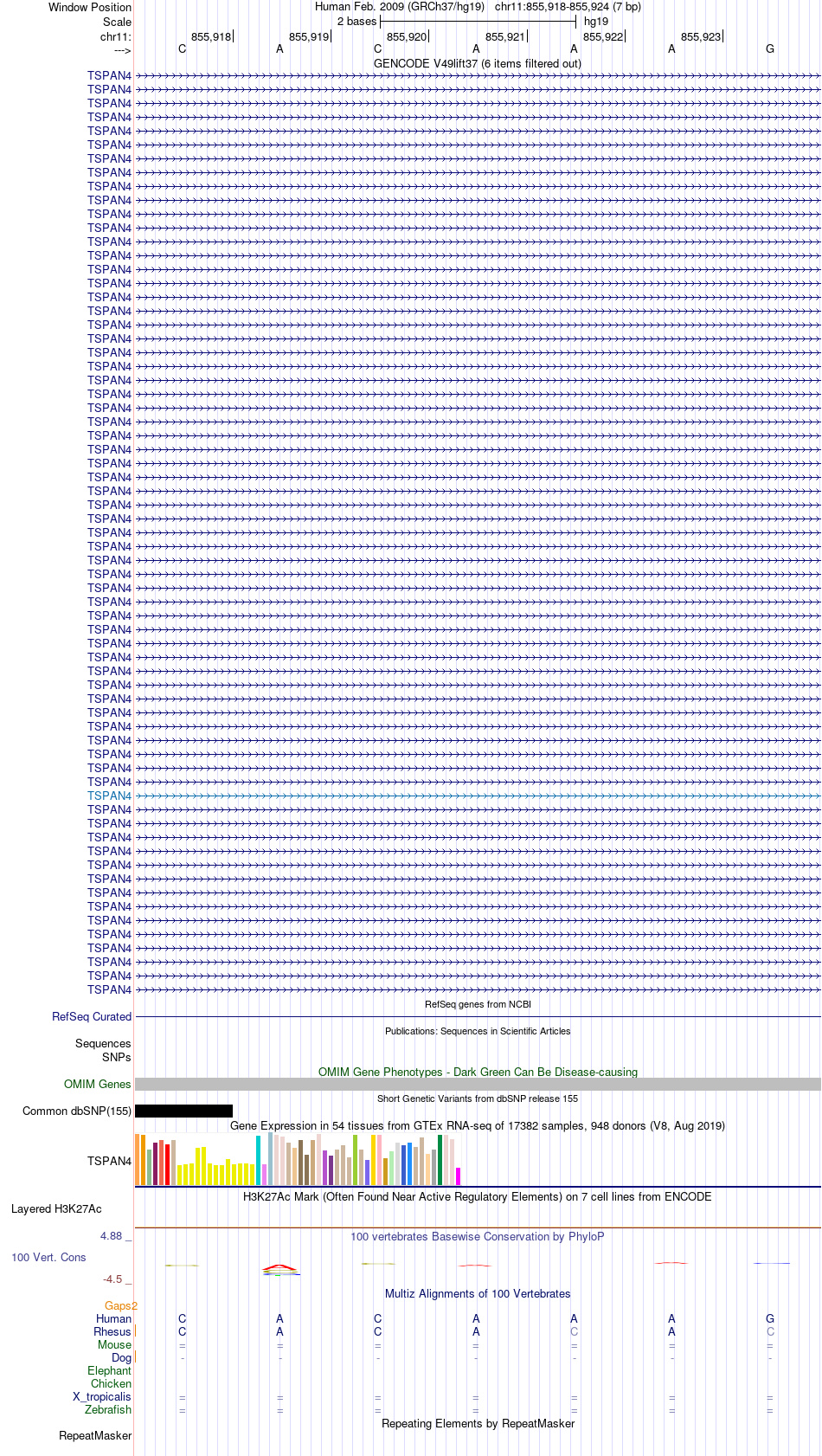Click Repeating Elements by RepeatMasker title

pos(478,1423)
